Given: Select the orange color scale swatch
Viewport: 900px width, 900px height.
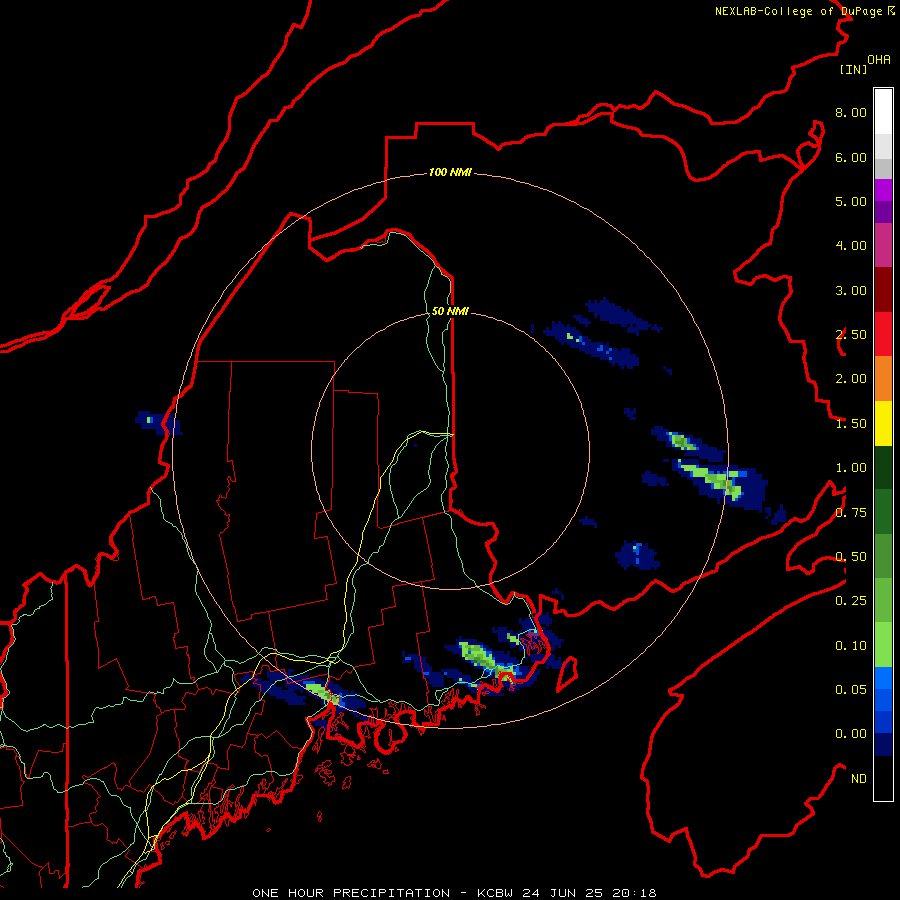Looking at the screenshot, I should (x=883, y=379).
